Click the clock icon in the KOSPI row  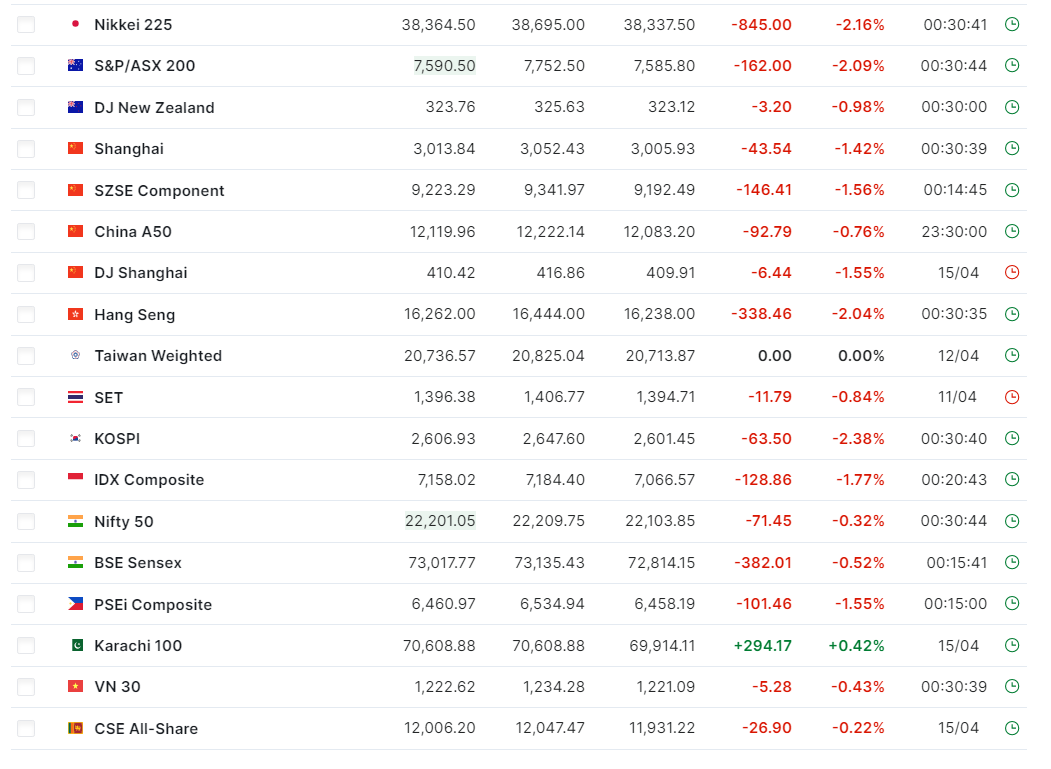[x=1012, y=438]
